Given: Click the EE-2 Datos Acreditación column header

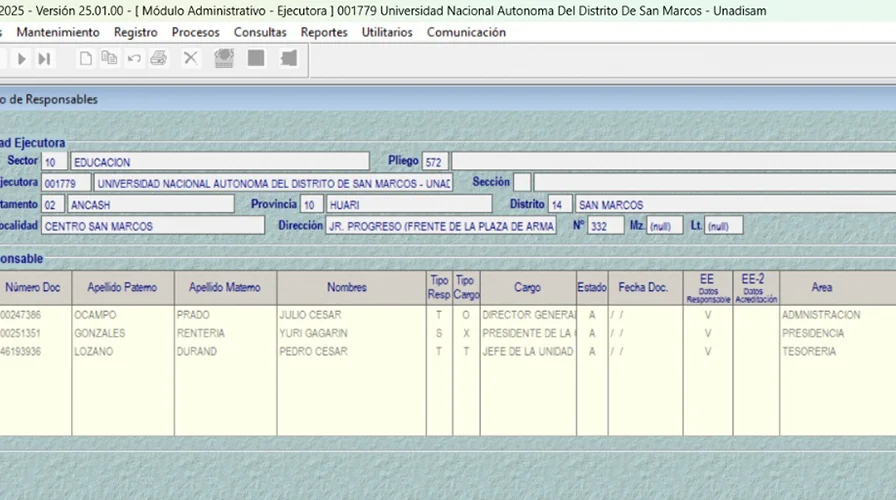Looking at the screenshot, I should pyautogui.click(x=756, y=287).
